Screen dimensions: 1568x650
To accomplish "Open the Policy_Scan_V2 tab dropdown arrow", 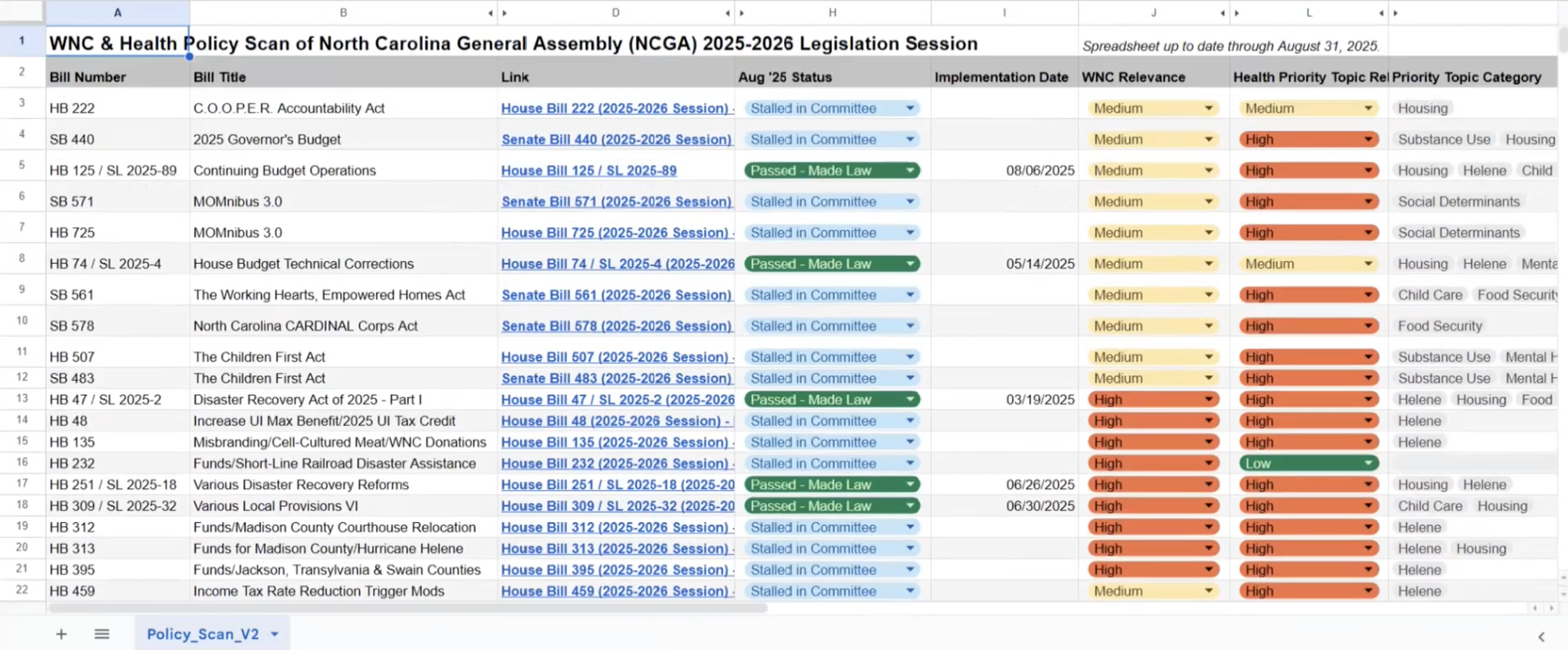I will point(273,634).
